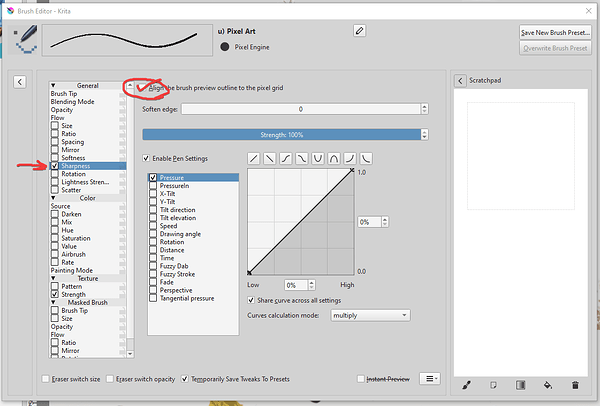Click the scratchpad paint bucket icon
600x406 pixels.
coord(548,385)
